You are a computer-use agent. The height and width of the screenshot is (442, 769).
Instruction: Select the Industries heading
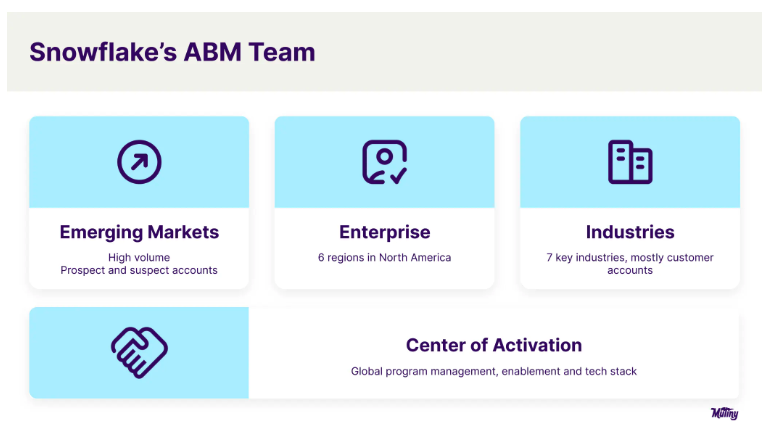click(630, 232)
